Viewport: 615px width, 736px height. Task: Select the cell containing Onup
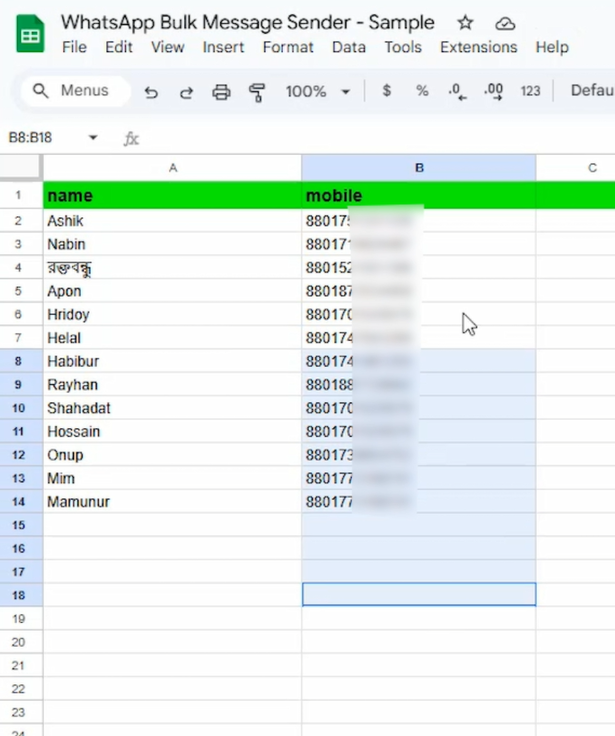(172, 455)
